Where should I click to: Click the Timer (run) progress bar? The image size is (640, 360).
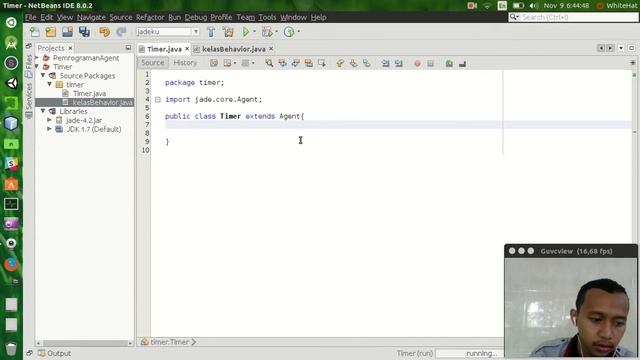(x=469, y=353)
